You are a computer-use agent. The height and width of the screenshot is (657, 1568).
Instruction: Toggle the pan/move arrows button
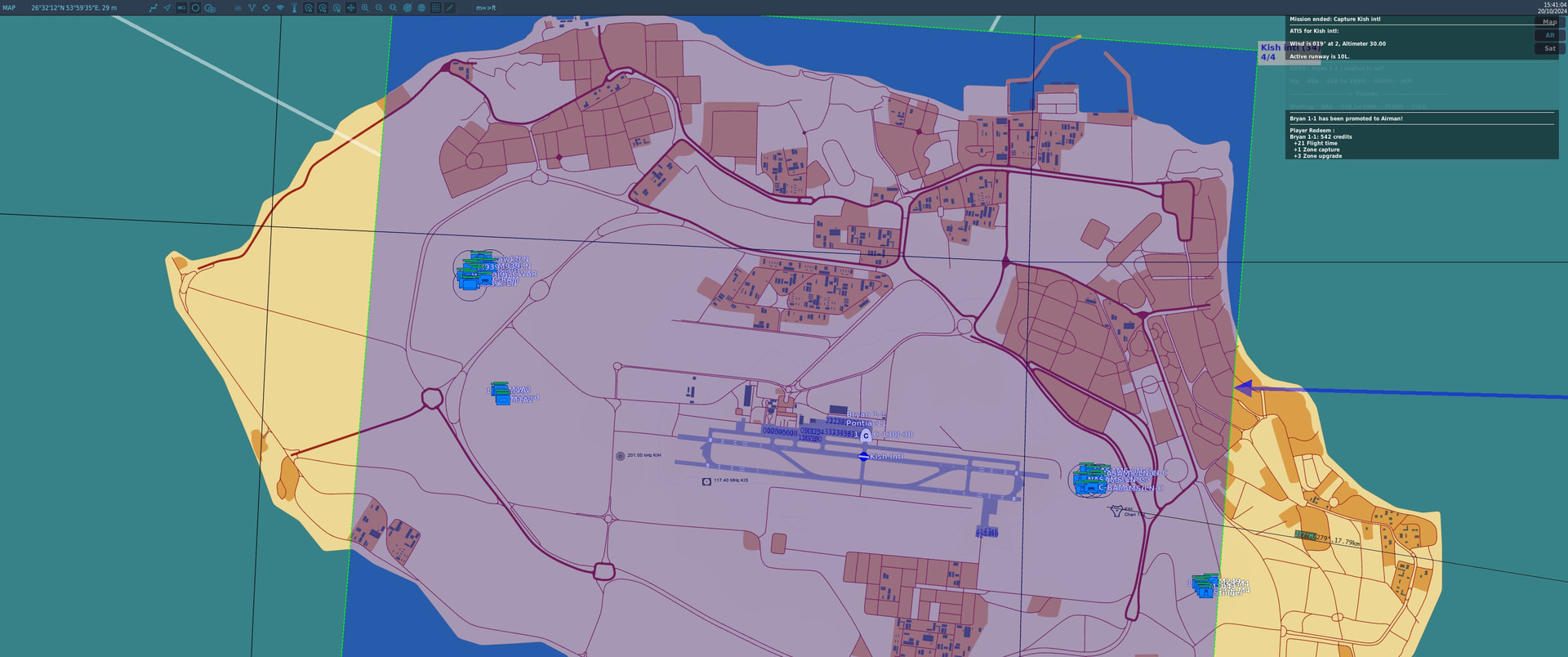click(x=351, y=8)
